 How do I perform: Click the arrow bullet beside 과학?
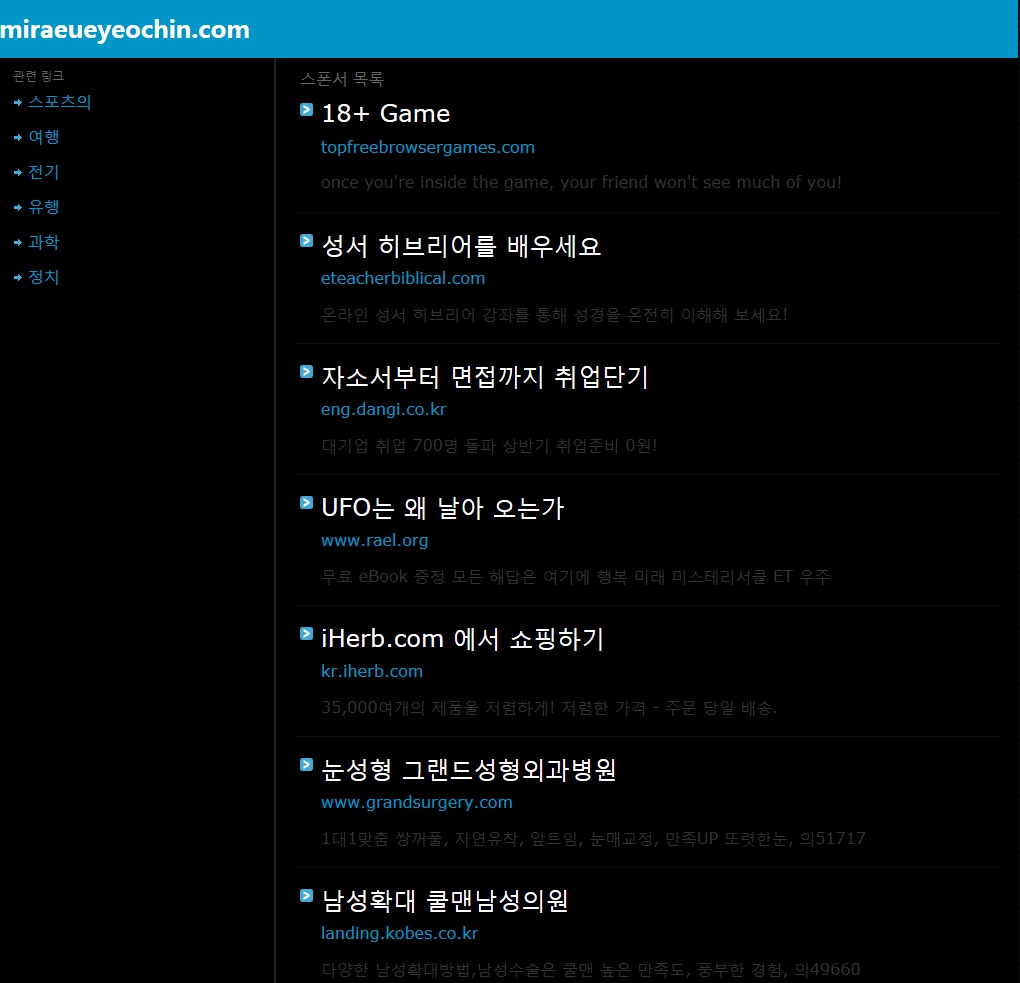pyautogui.click(x=18, y=243)
